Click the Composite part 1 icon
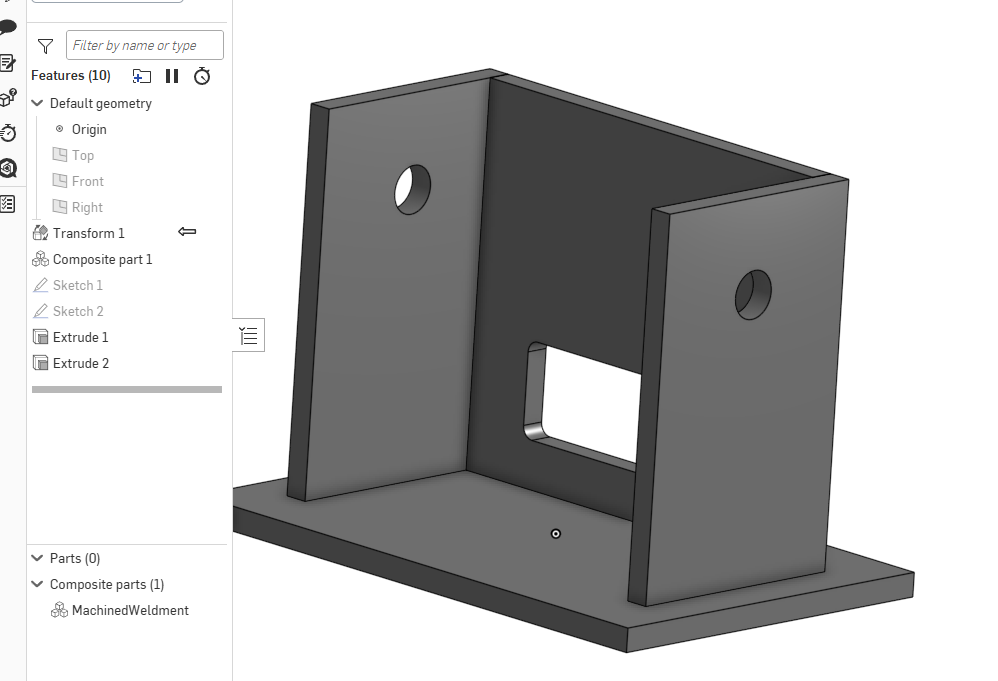 coord(40,259)
